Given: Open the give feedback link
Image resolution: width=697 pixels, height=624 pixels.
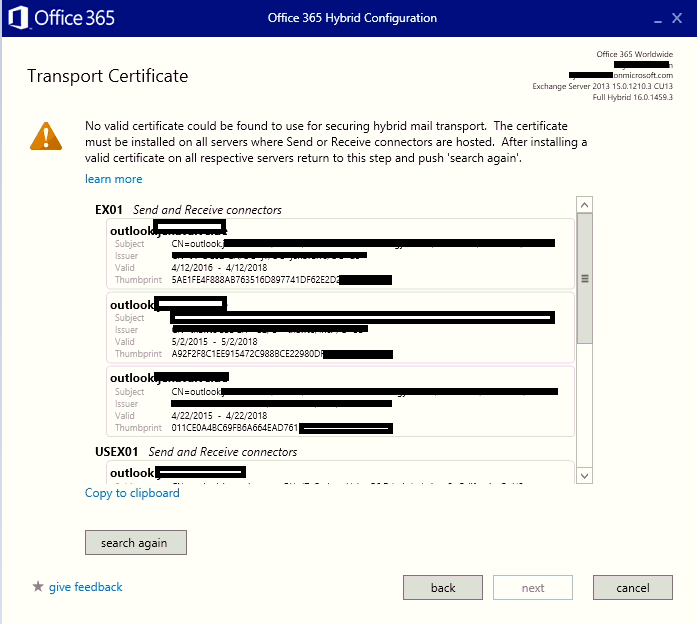Looking at the screenshot, I should (85, 587).
